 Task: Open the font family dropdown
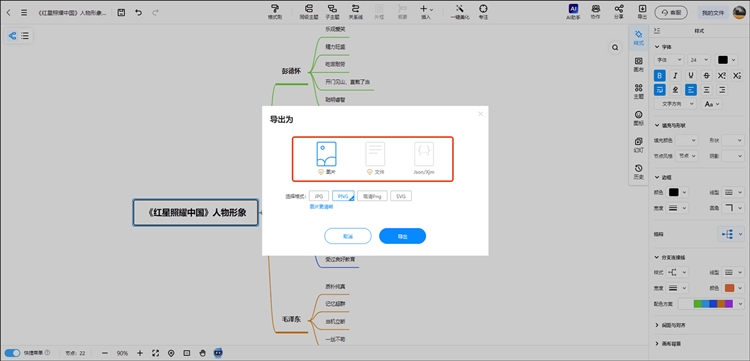pyautogui.click(x=669, y=60)
